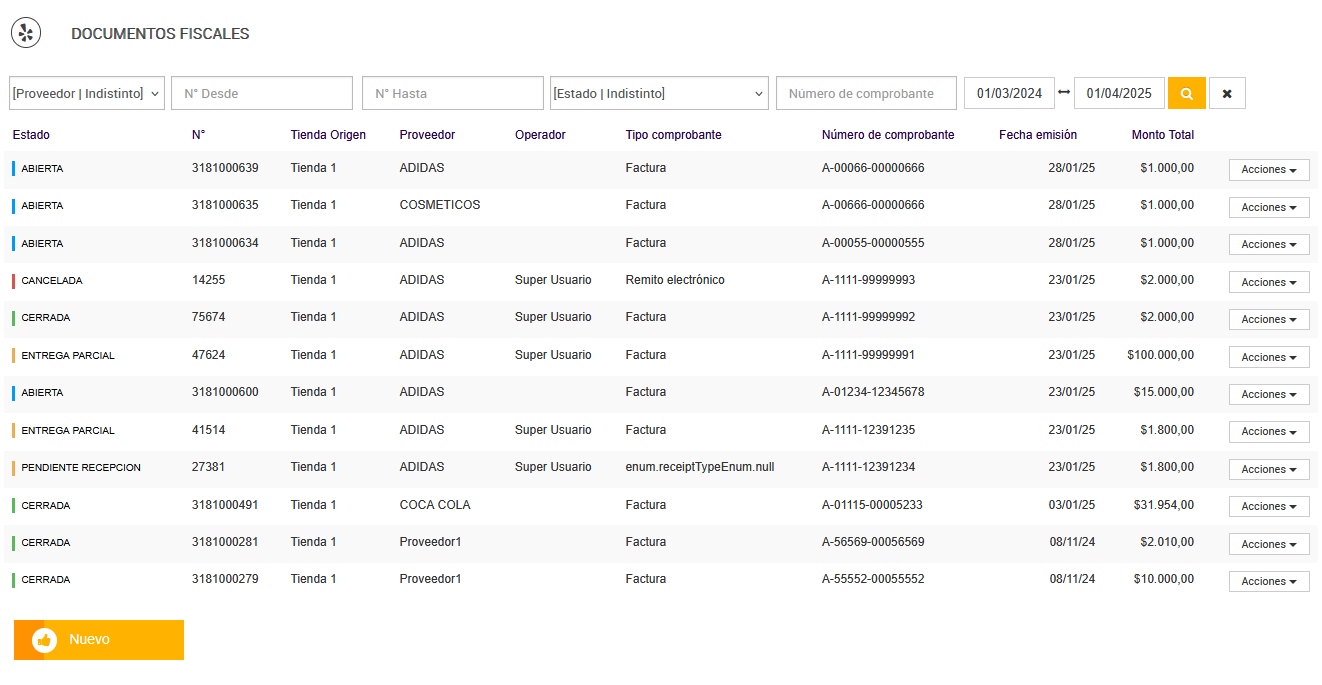The width and height of the screenshot is (1322, 685).
Task: Click the end date field 01/04/2025
Action: (x=1119, y=93)
